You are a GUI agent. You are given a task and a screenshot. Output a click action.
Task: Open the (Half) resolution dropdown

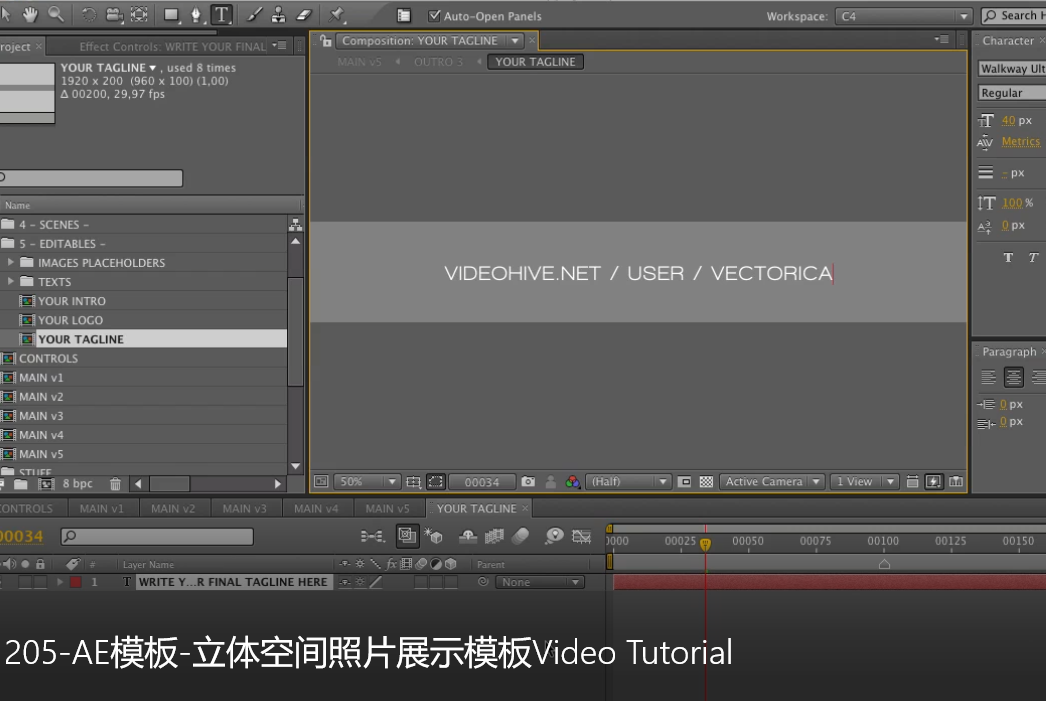[628, 482]
